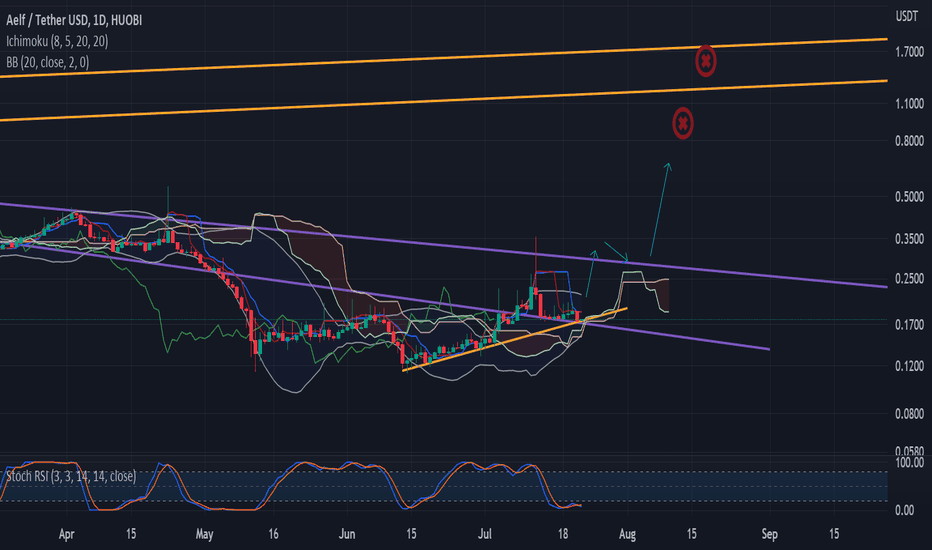Image resolution: width=932 pixels, height=550 pixels.
Task: Click the 0.2500 price axis label
Action: coord(909,278)
